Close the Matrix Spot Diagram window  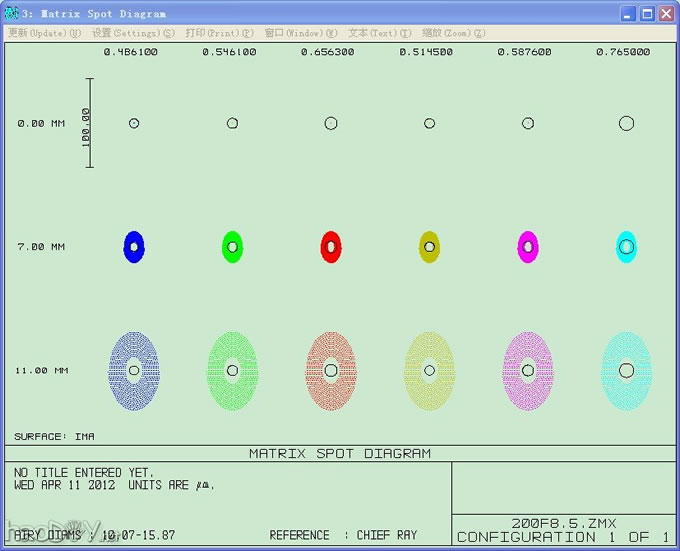tap(665, 14)
